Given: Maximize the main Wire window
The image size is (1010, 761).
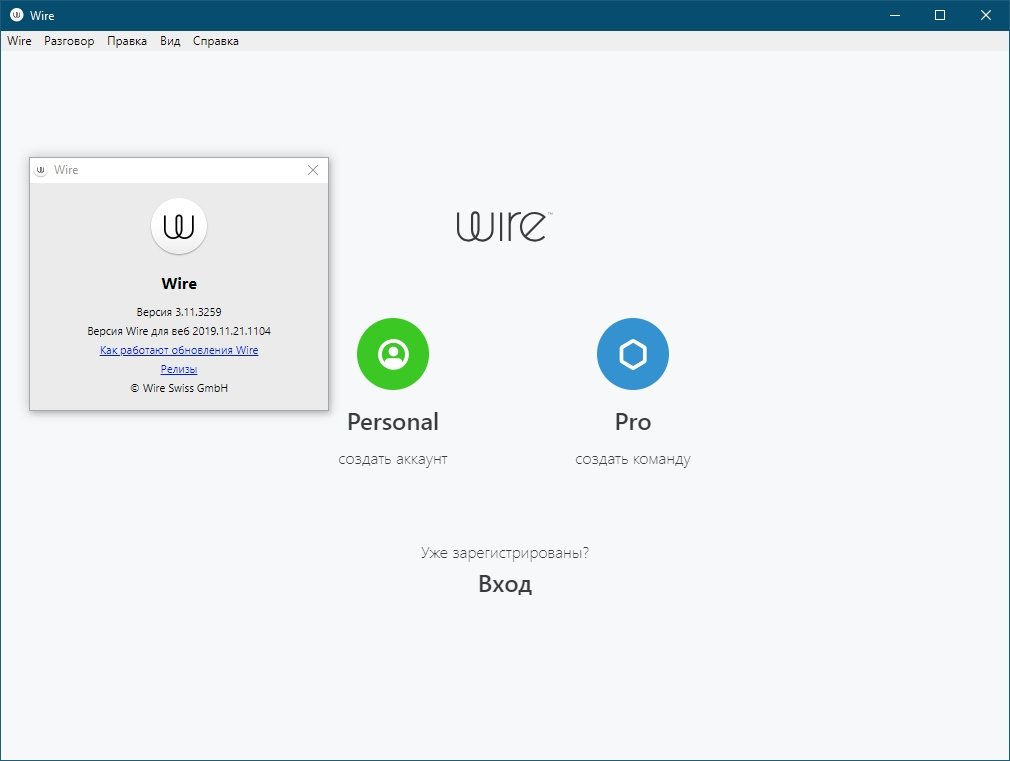Looking at the screenshot, I should (x=940, y=15).
